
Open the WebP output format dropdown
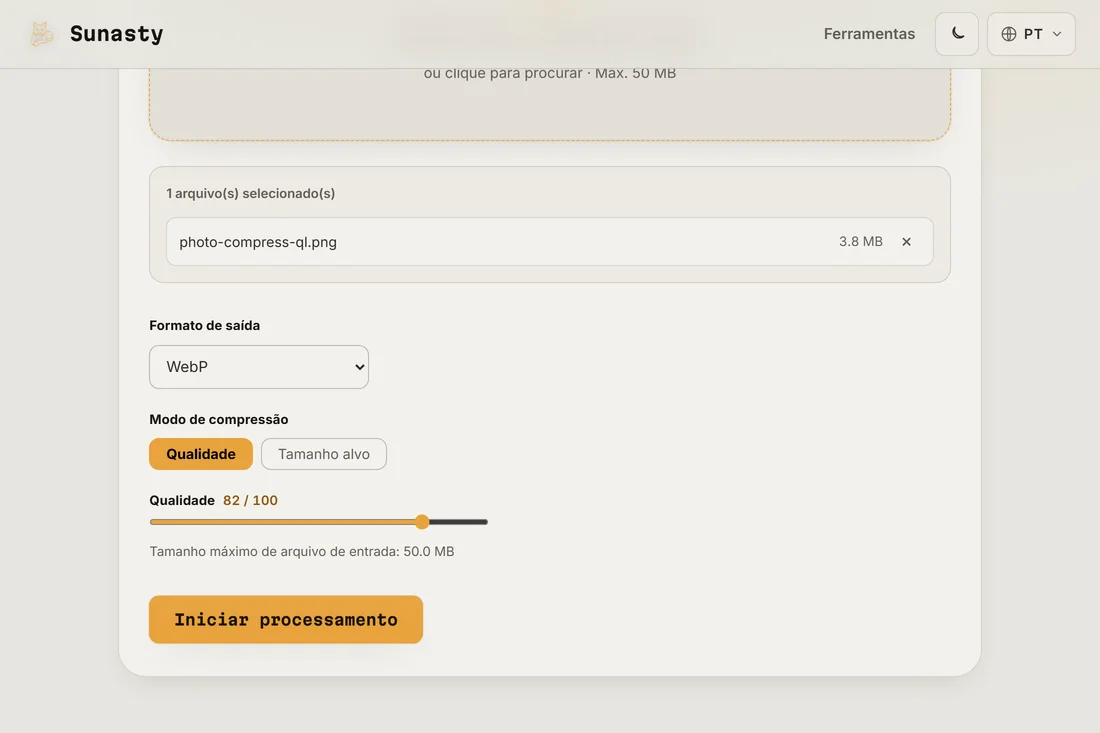259,367
